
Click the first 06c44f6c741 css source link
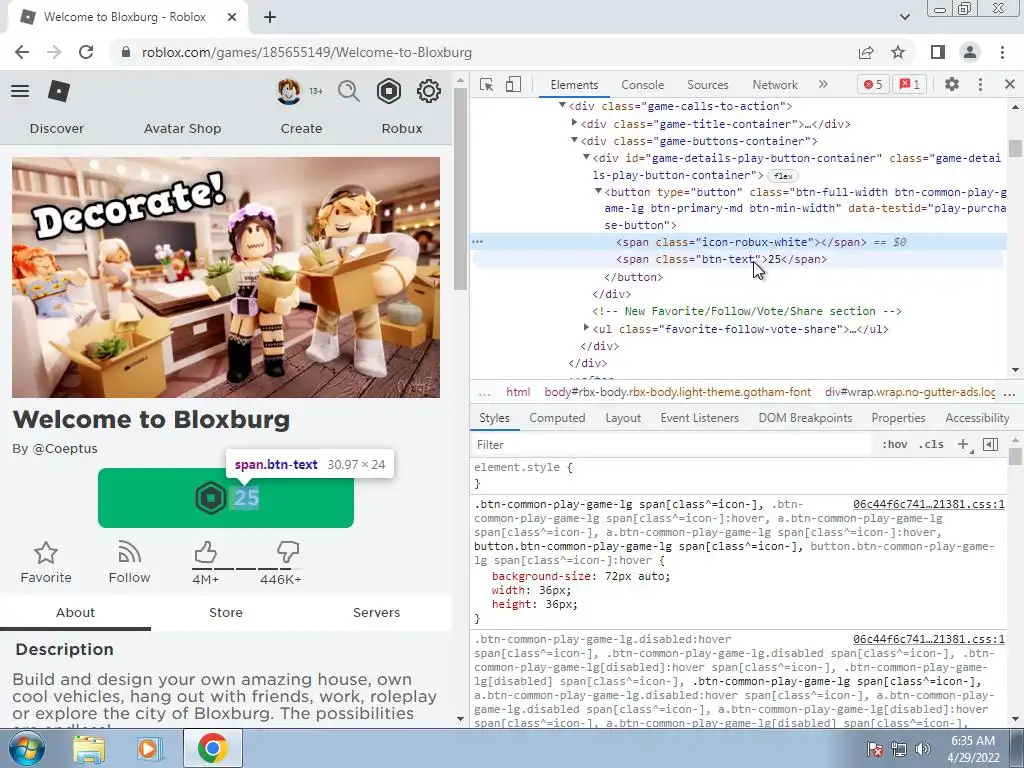[929, 504]
